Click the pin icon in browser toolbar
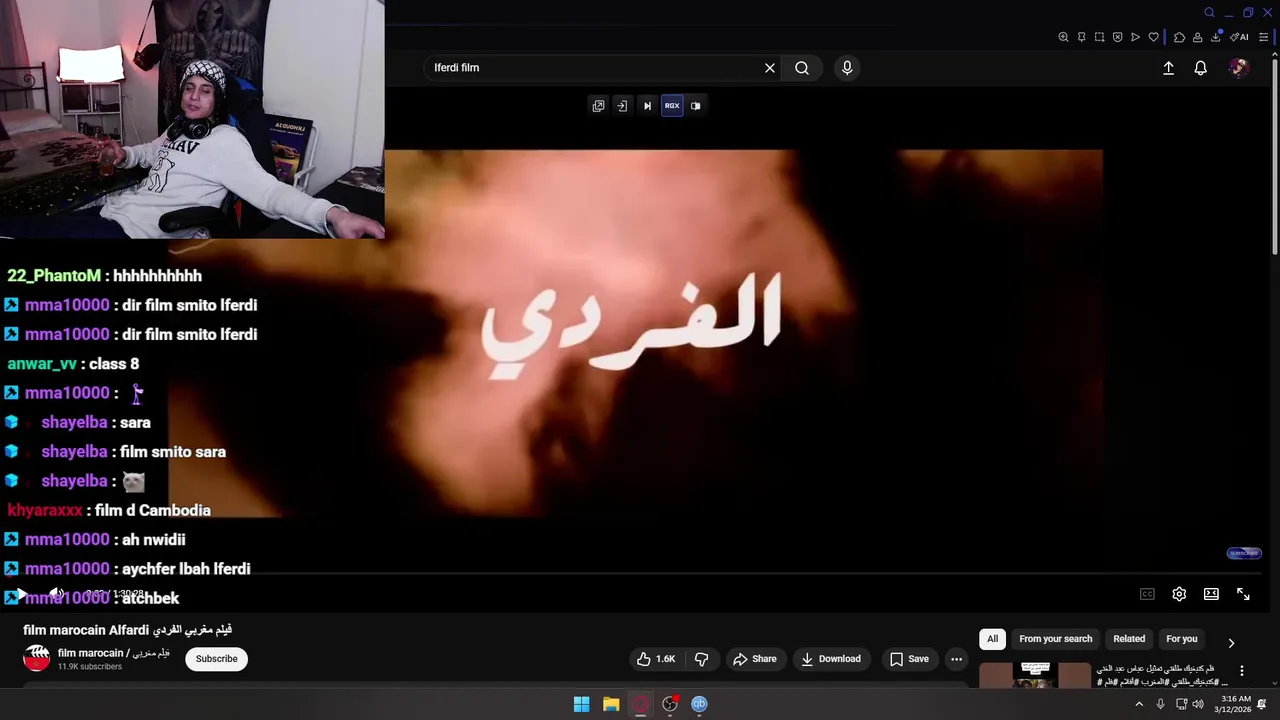1280x720 pixels. click(1081, 37)
